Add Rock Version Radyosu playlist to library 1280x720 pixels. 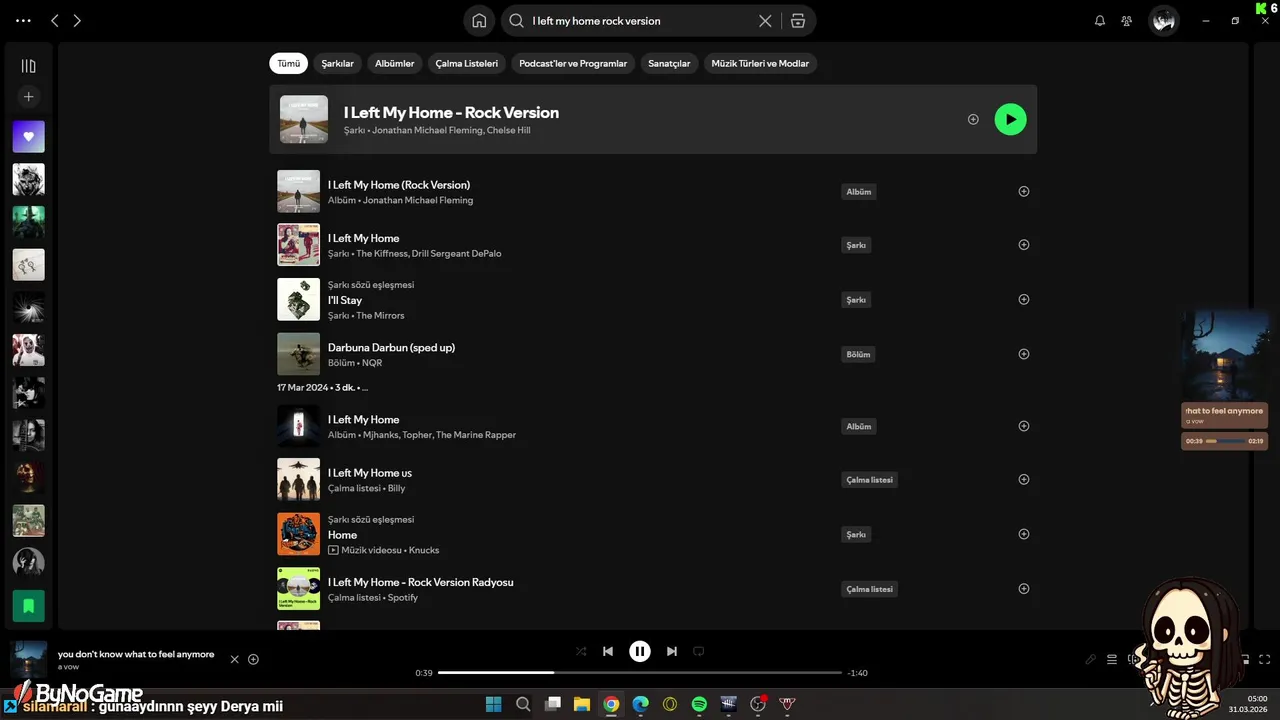[1023, 589]
